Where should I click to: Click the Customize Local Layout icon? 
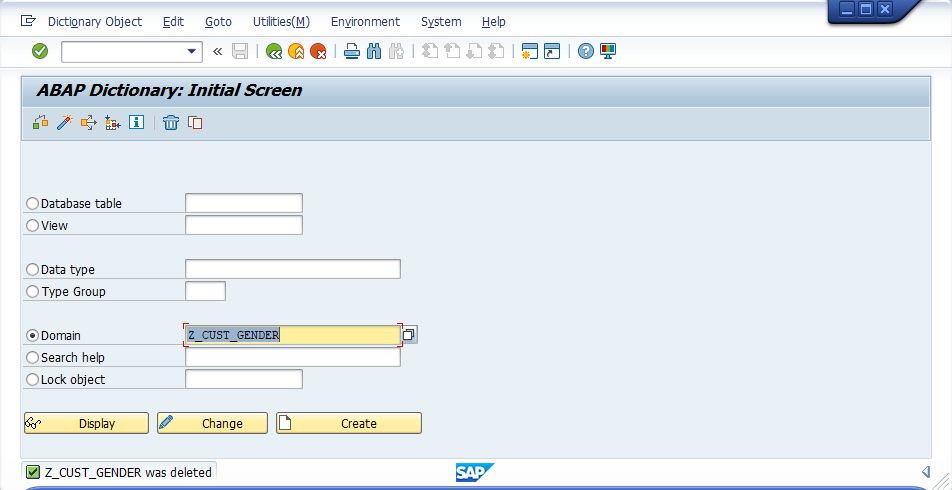(608, 51)
